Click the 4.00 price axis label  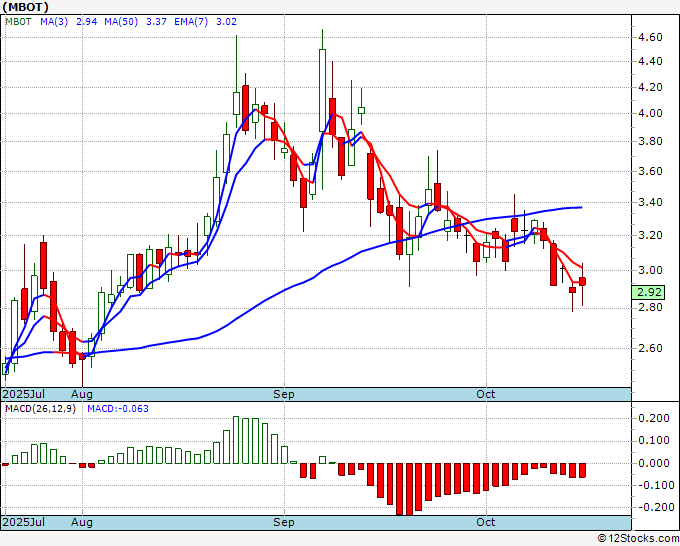(650, 114)
